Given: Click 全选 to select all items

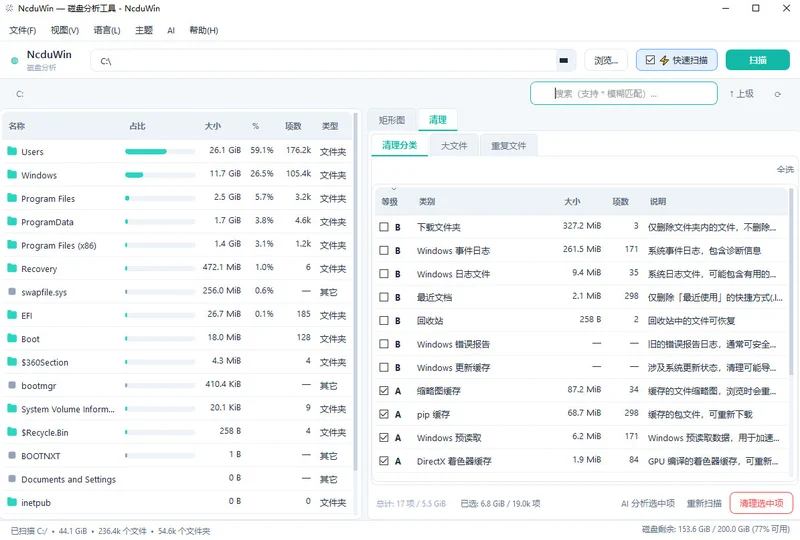Looking at the screenshot, I should tap(785, 169).
